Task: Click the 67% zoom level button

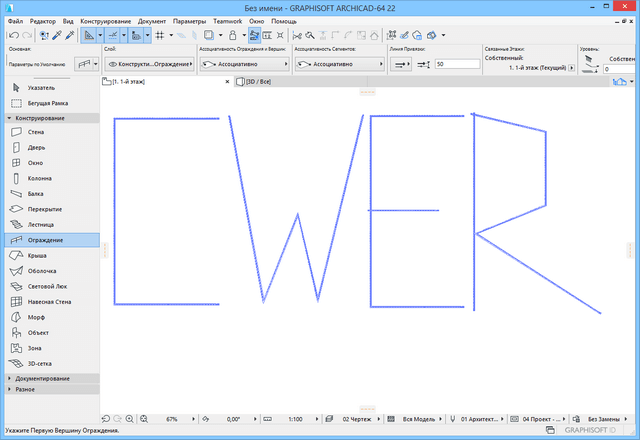Action: (171, 419)
